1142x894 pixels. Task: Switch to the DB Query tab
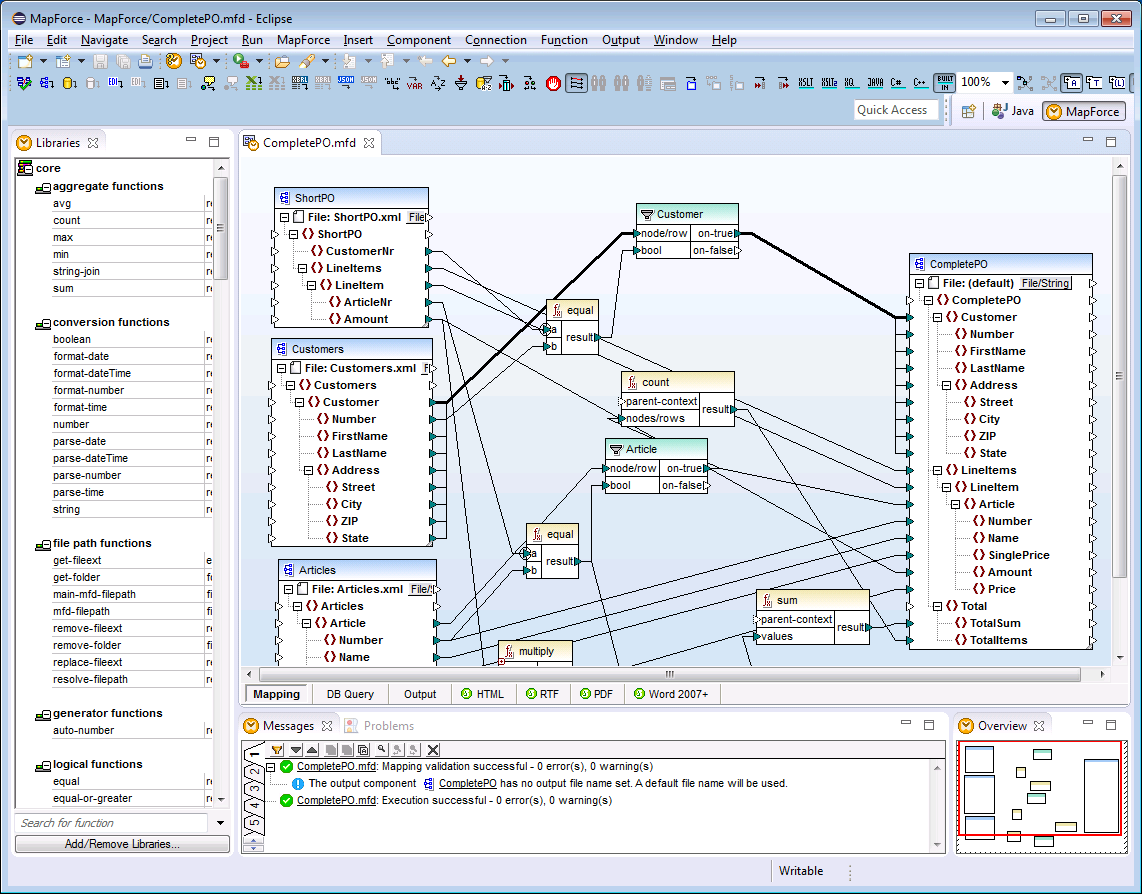(x=350, y=694)
